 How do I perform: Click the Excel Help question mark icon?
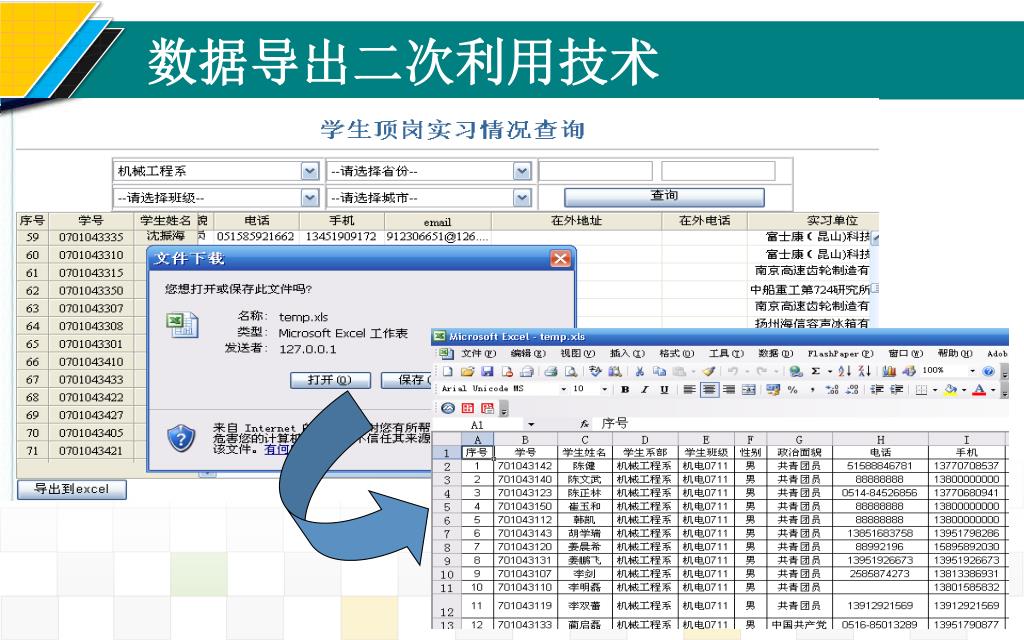[x=988, y=371]
